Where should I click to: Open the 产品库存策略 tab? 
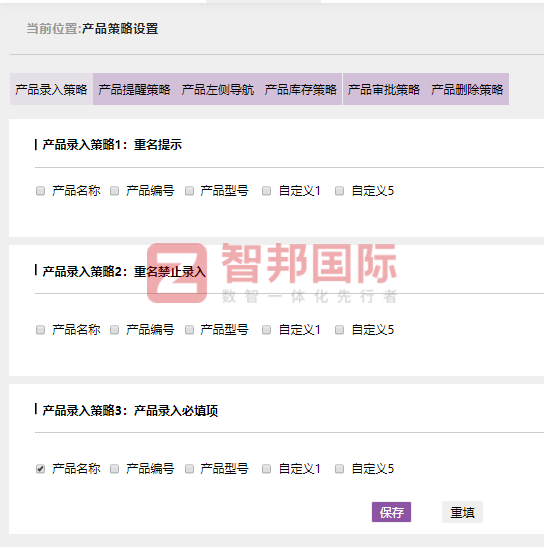300,89
